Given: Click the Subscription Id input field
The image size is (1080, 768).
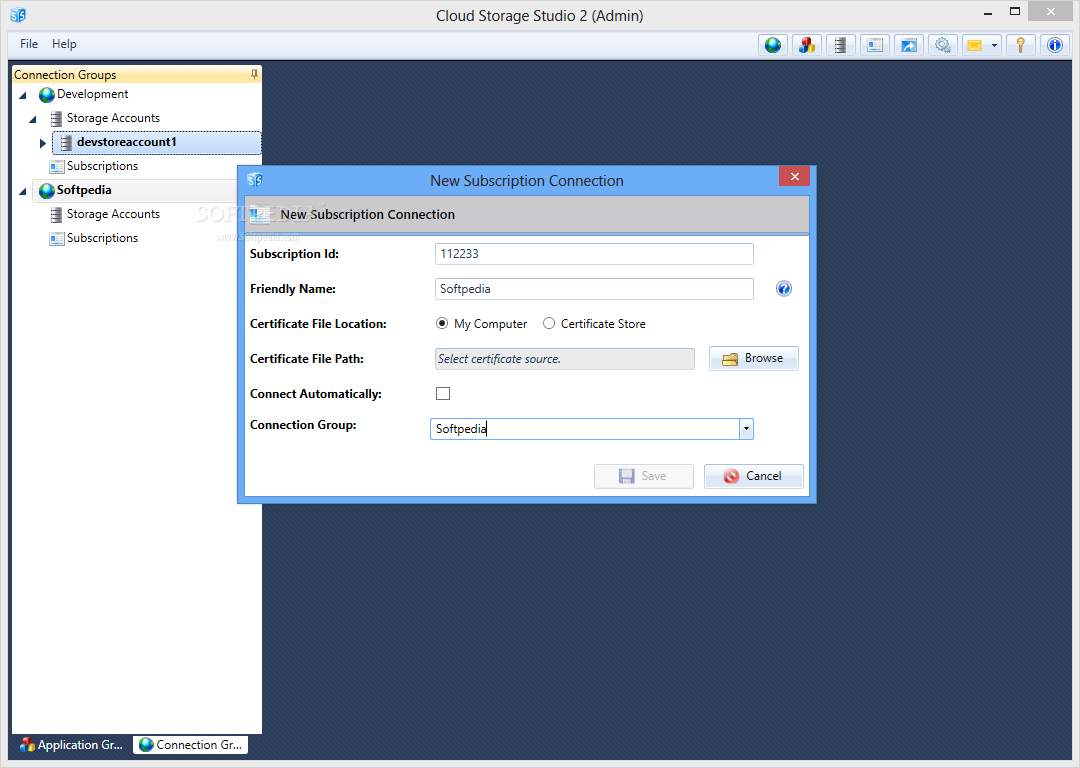Looking at the screenshot, I should click(x=594, y=253).
